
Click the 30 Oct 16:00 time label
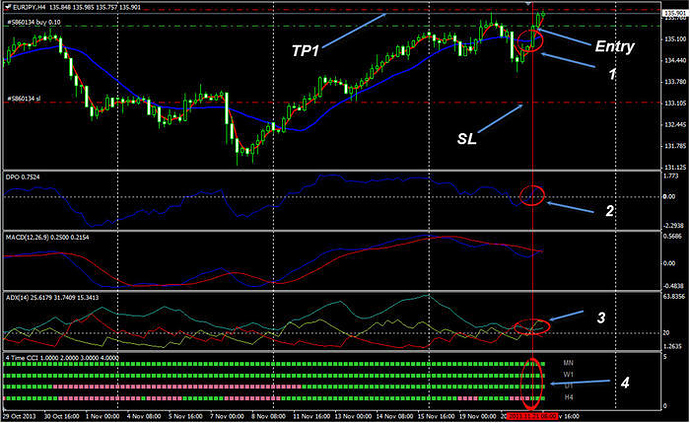coord(62,416)
